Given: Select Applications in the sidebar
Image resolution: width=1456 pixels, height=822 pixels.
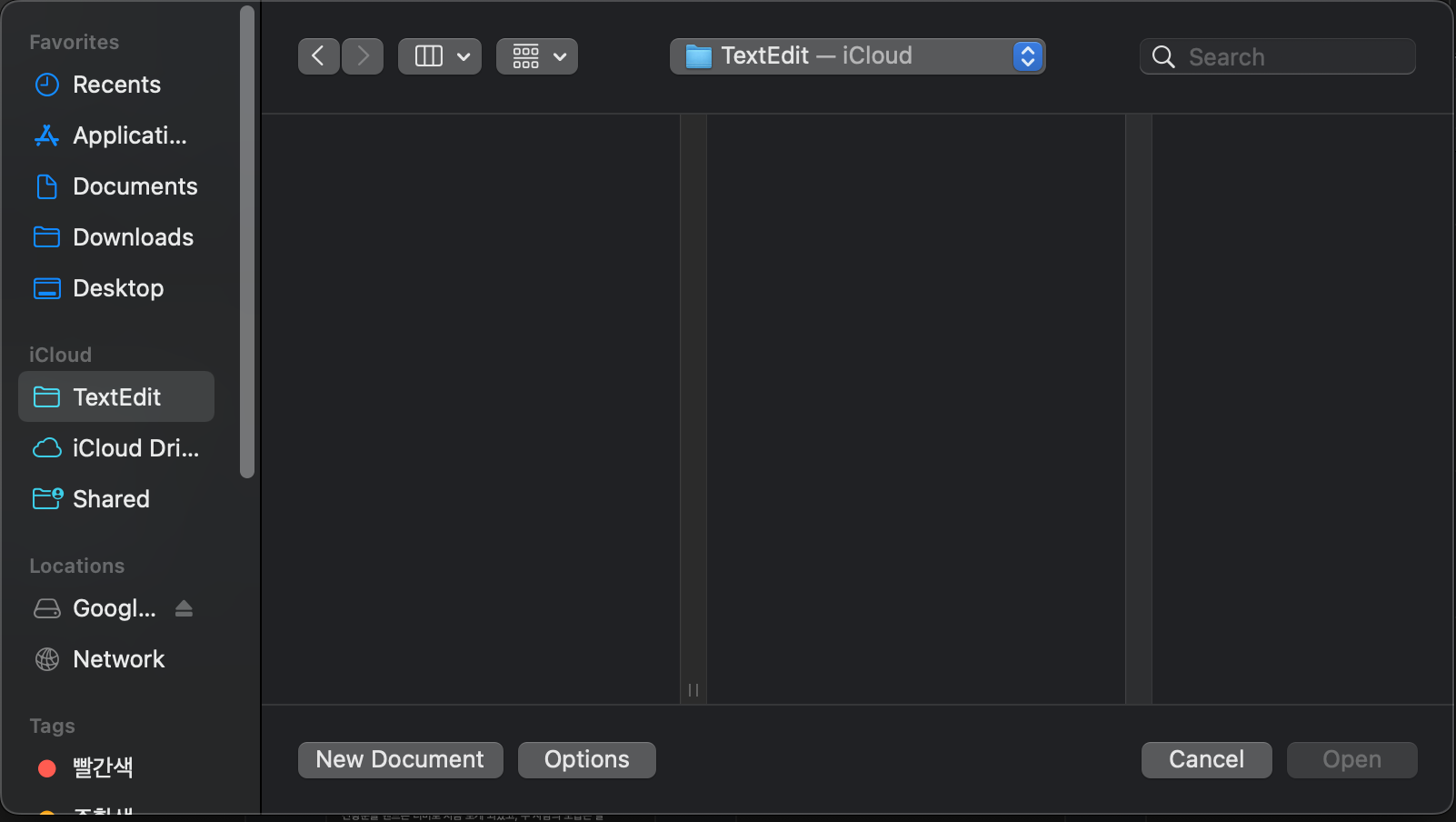Looking at the screenshot, I should (x=116, y=135).
